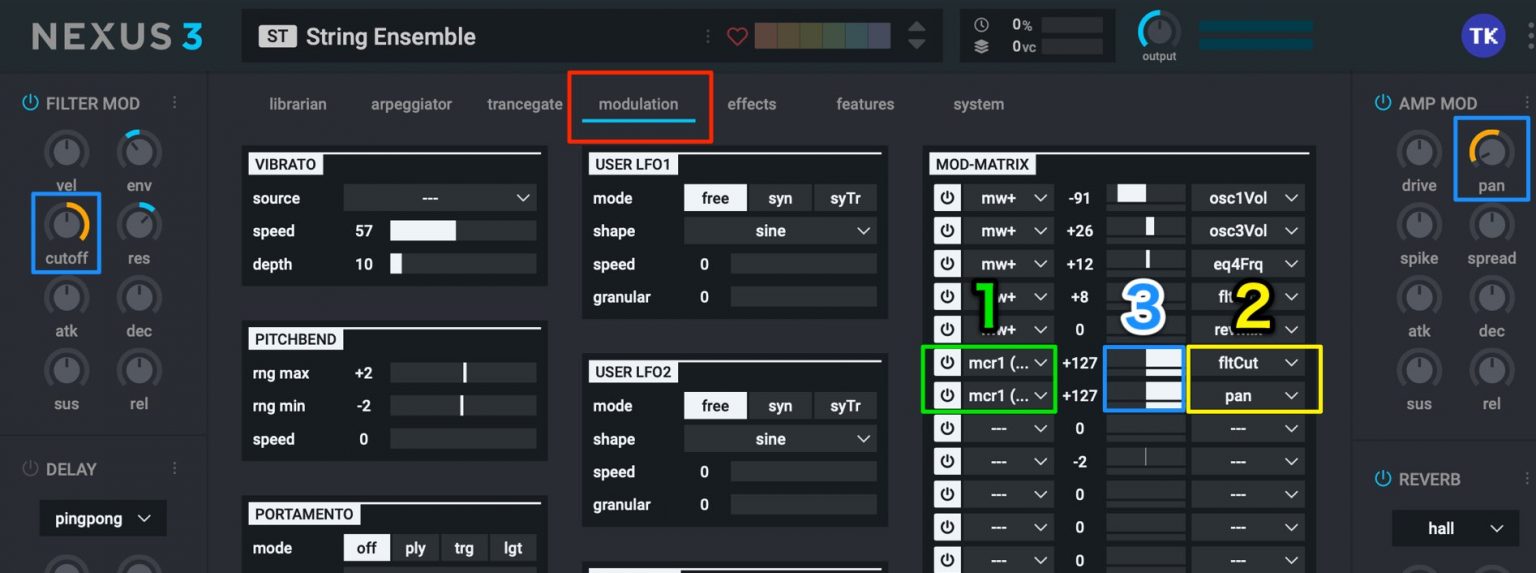Image resolution: width=1536 pixels, height=573 pixels.
Task: Select syn mode for User LFO1
Action: click(780, 198)
